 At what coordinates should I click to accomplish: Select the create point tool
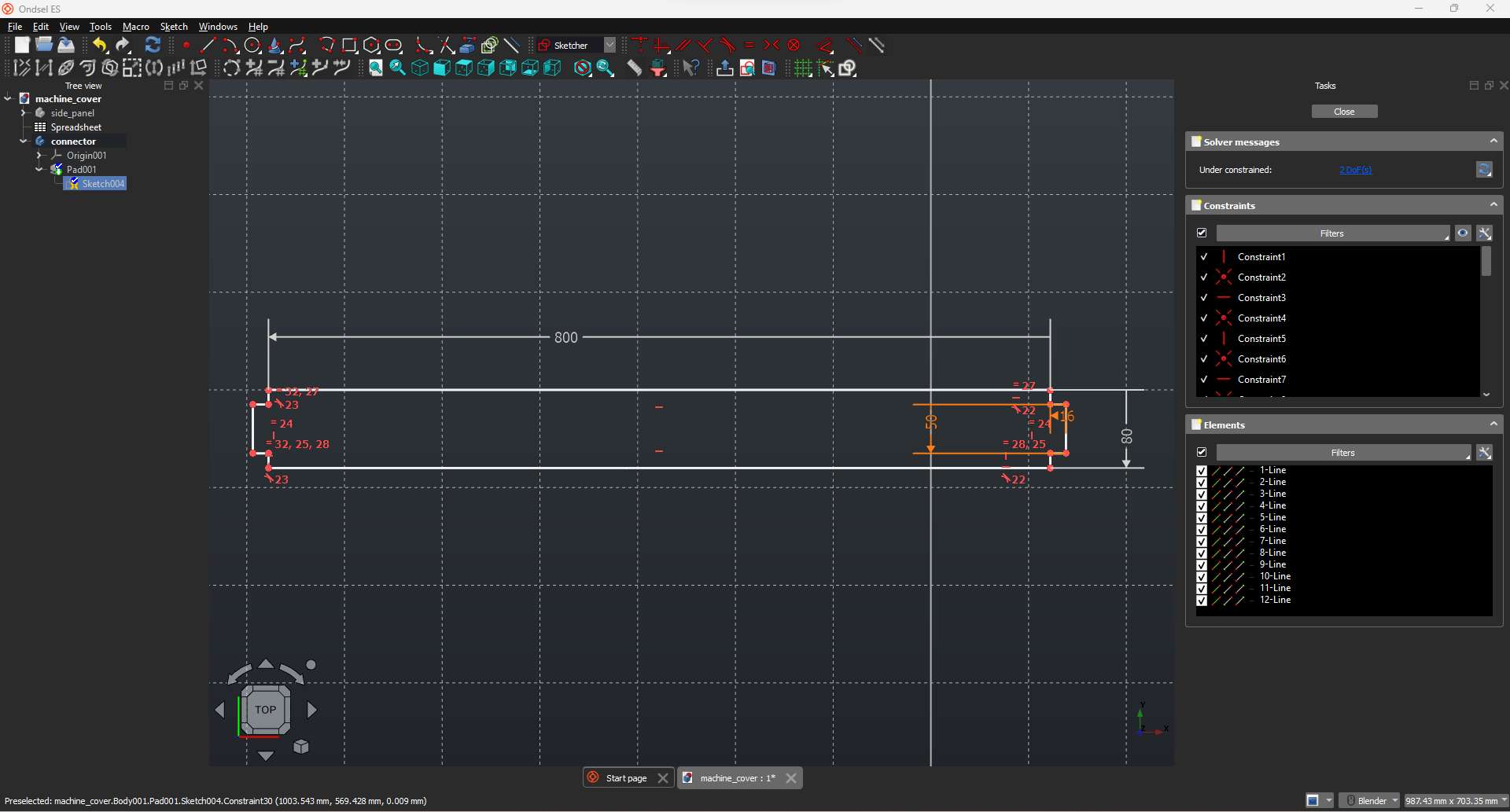(x=186, y=46)
